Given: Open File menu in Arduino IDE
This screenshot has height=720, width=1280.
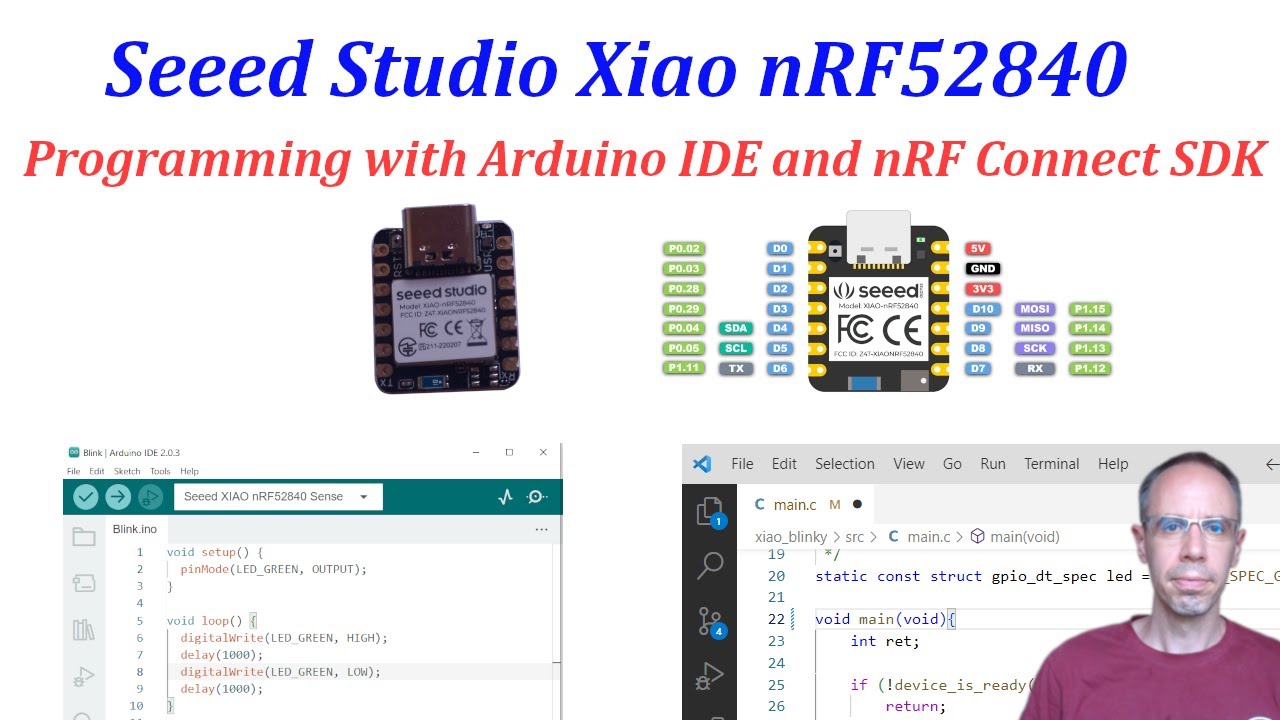Looking at the screenshot, I should pyautogui.click(x=73, y=471).
